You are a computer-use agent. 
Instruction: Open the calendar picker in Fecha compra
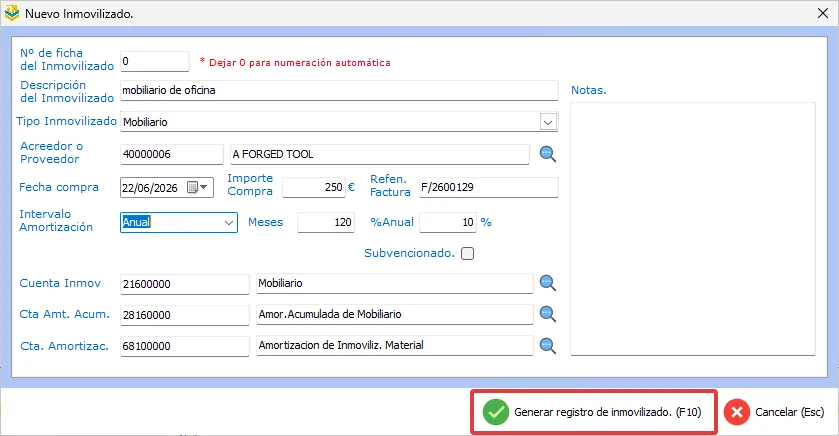point(197,187)
